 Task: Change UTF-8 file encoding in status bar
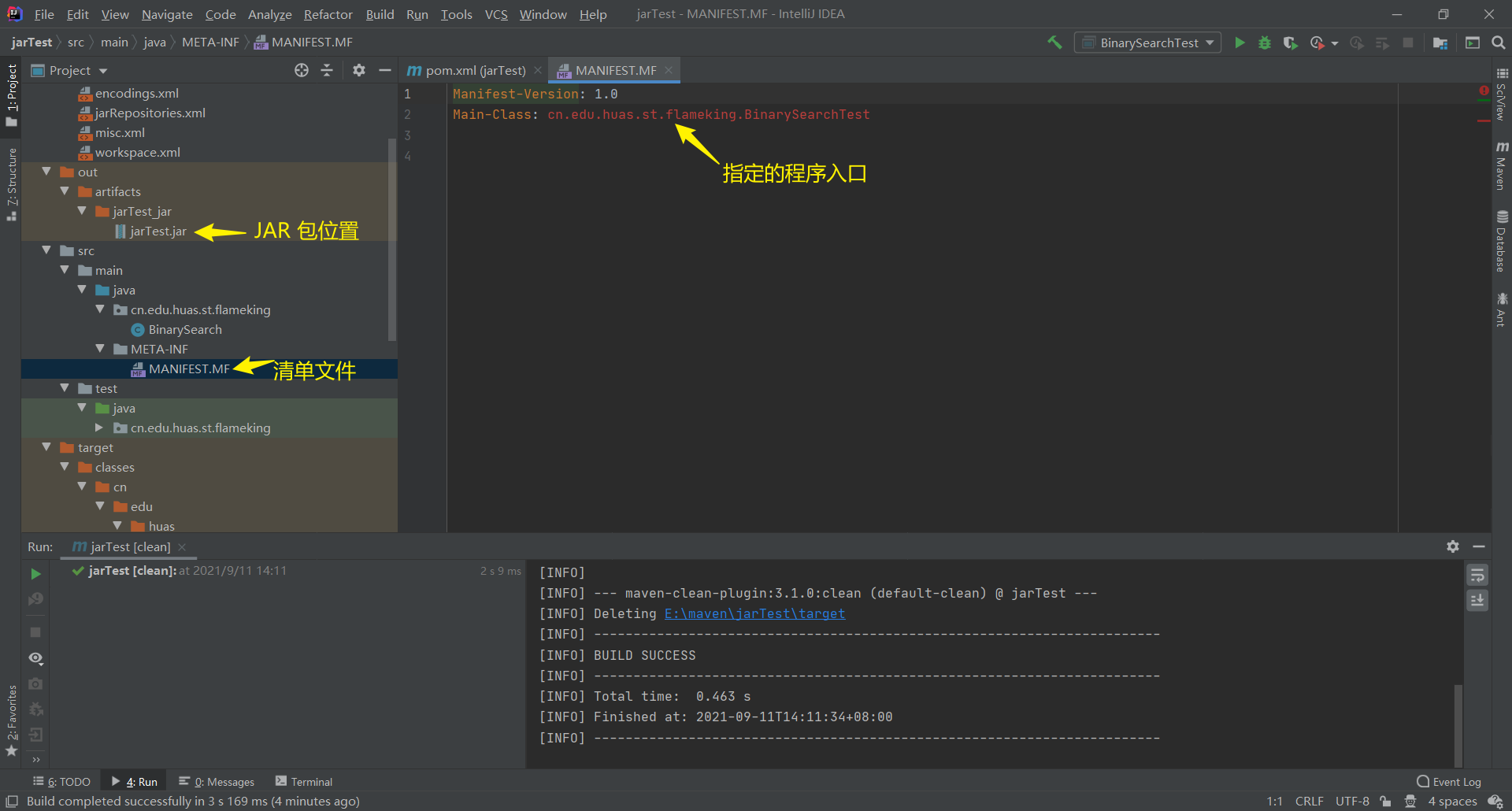point(1352,802)
